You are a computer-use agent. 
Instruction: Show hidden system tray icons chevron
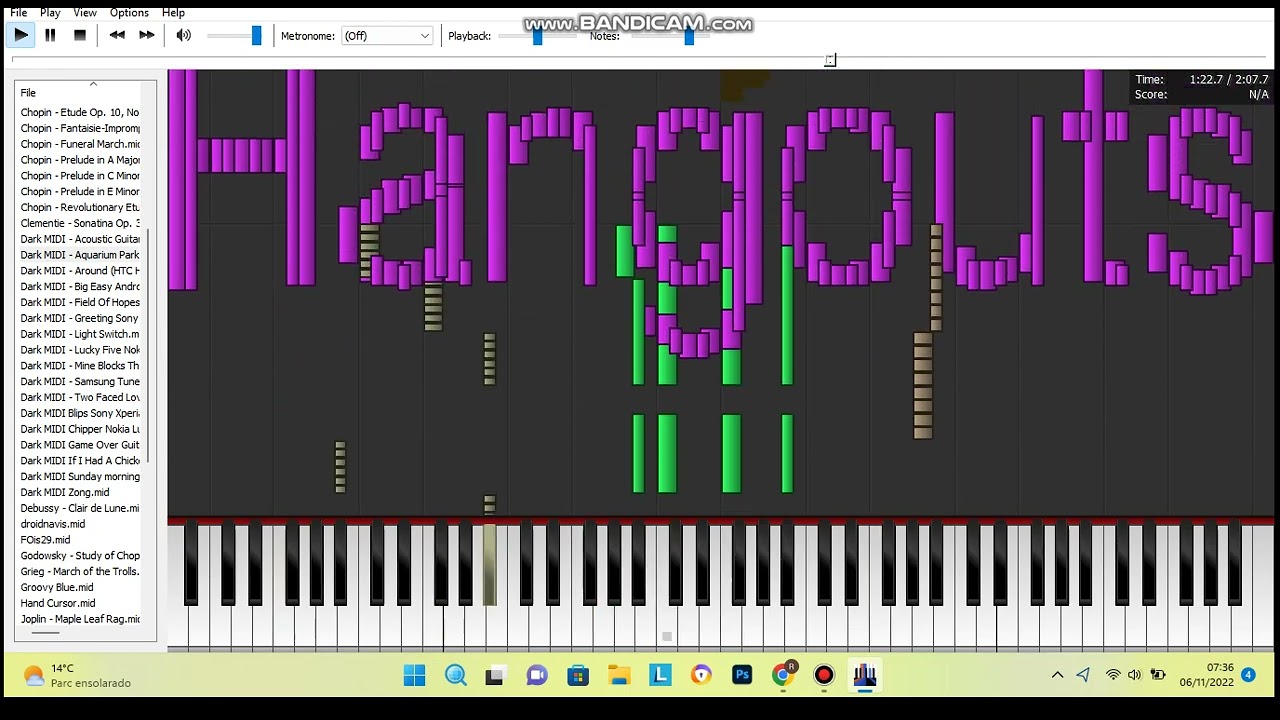[1057, 676]
